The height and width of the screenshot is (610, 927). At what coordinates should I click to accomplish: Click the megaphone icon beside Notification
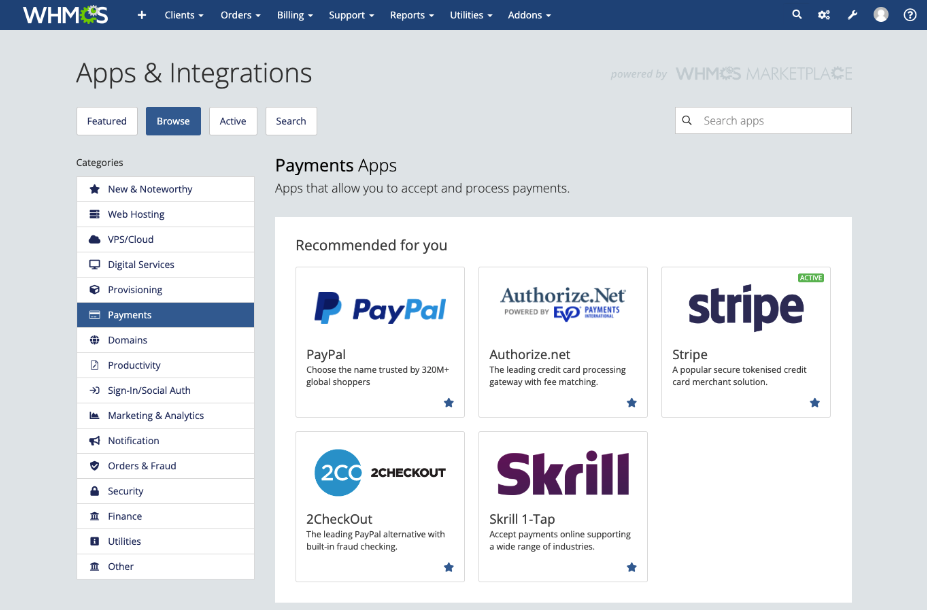94,440
